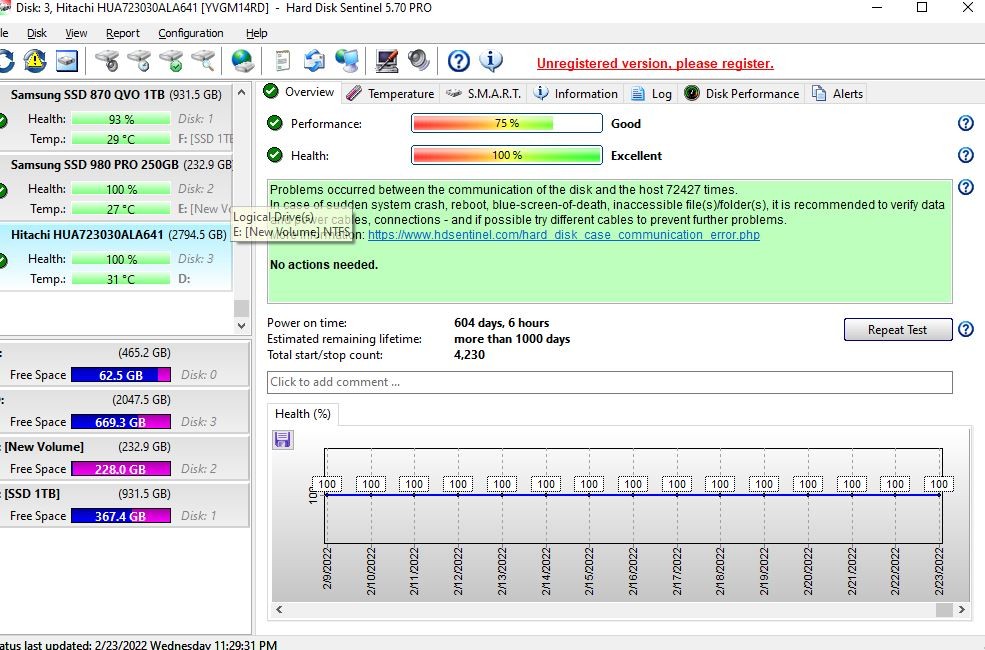The image size is (985, 650).
Task: Click the notepad report toolbar icon
Action: click(283, 61)
